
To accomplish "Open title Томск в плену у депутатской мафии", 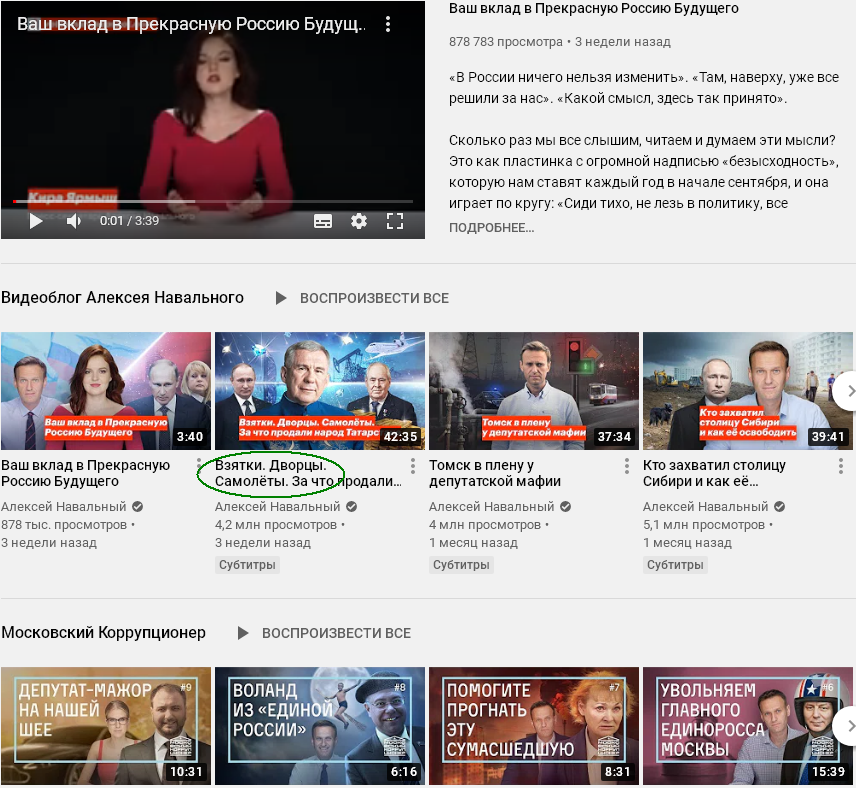I will 495,473.
